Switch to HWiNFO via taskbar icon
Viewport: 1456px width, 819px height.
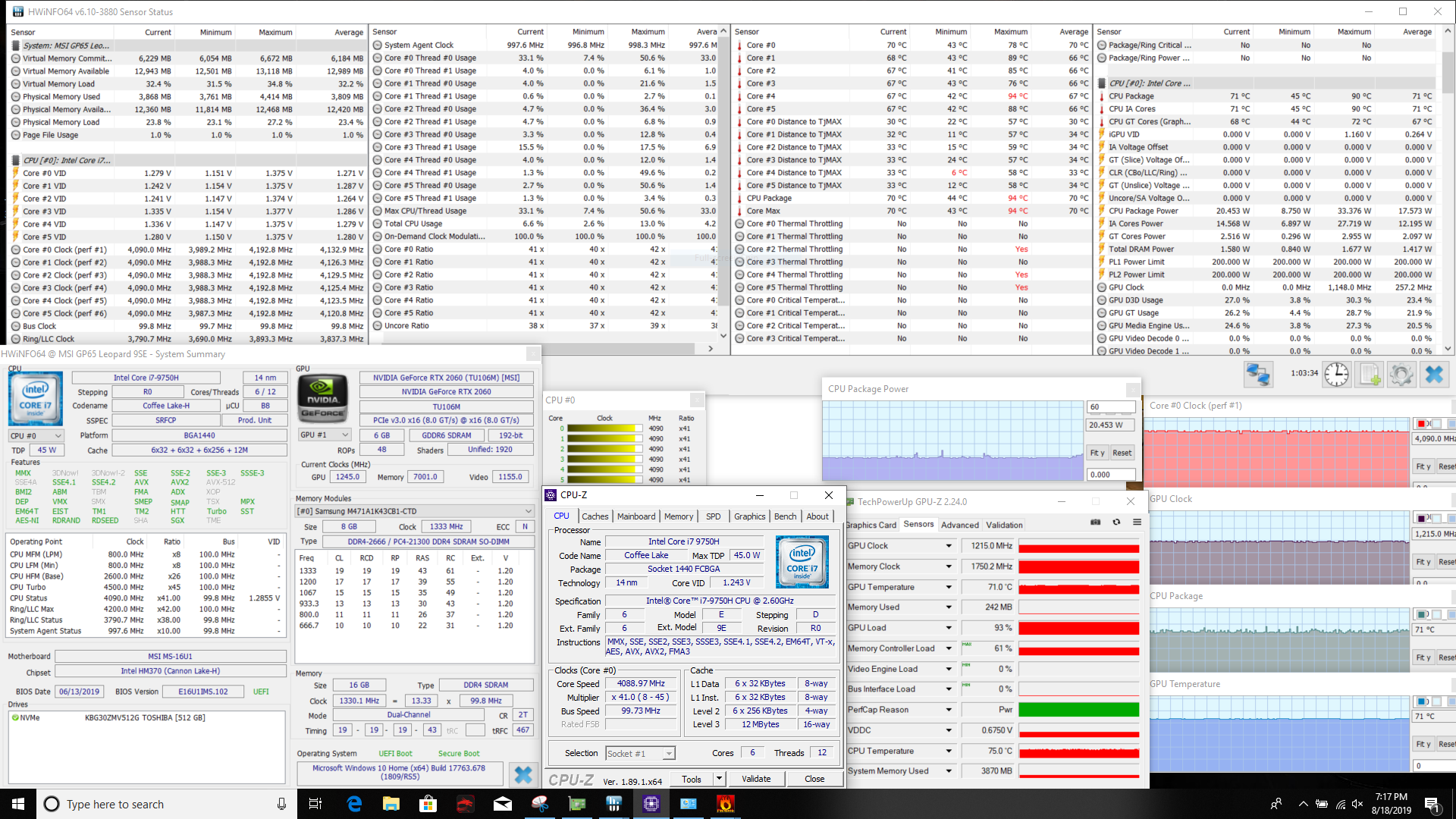click(x=614, y=804)
